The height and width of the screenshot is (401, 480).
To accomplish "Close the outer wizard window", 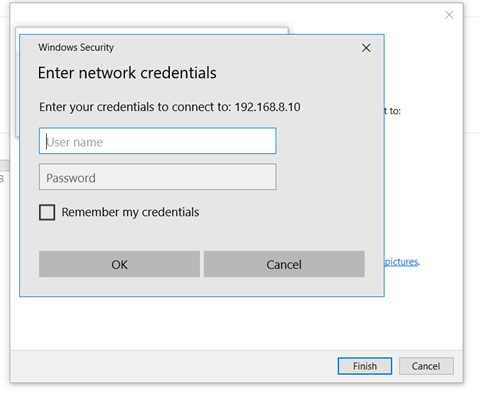I will tap(449, 15).
